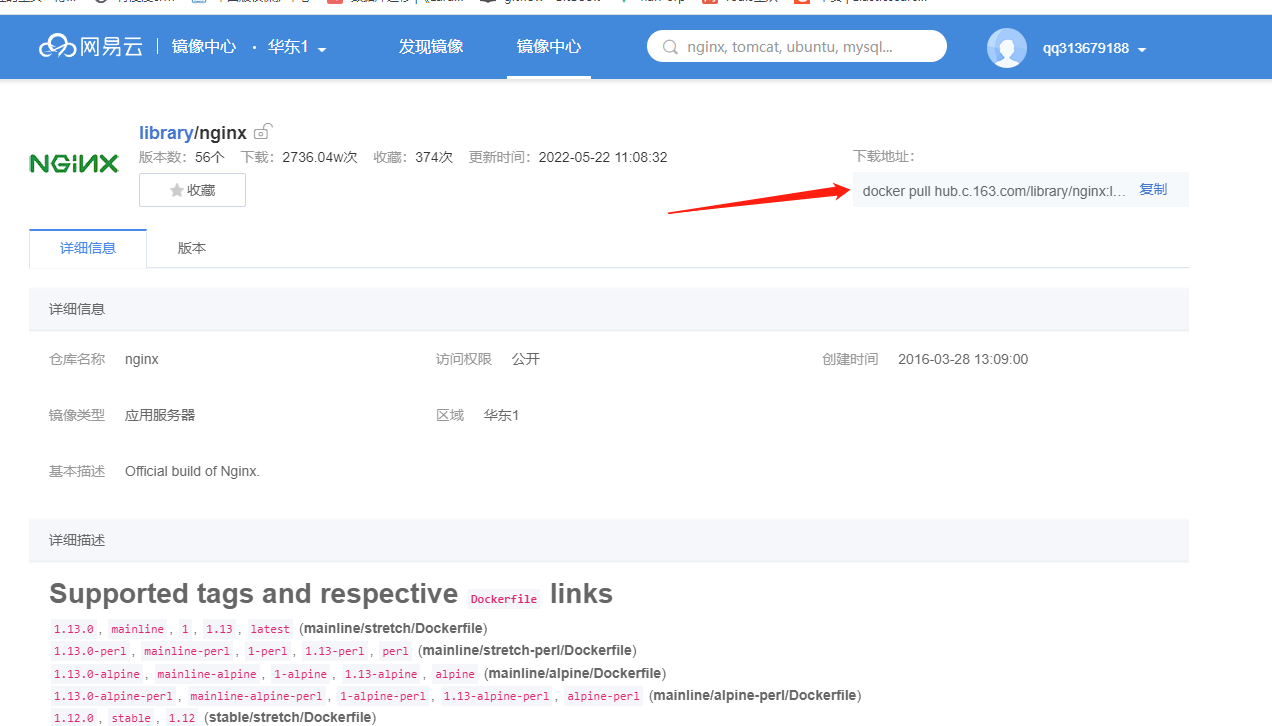
Task: Click 镜像中心 text beside logo
Action: pos(204,47)
